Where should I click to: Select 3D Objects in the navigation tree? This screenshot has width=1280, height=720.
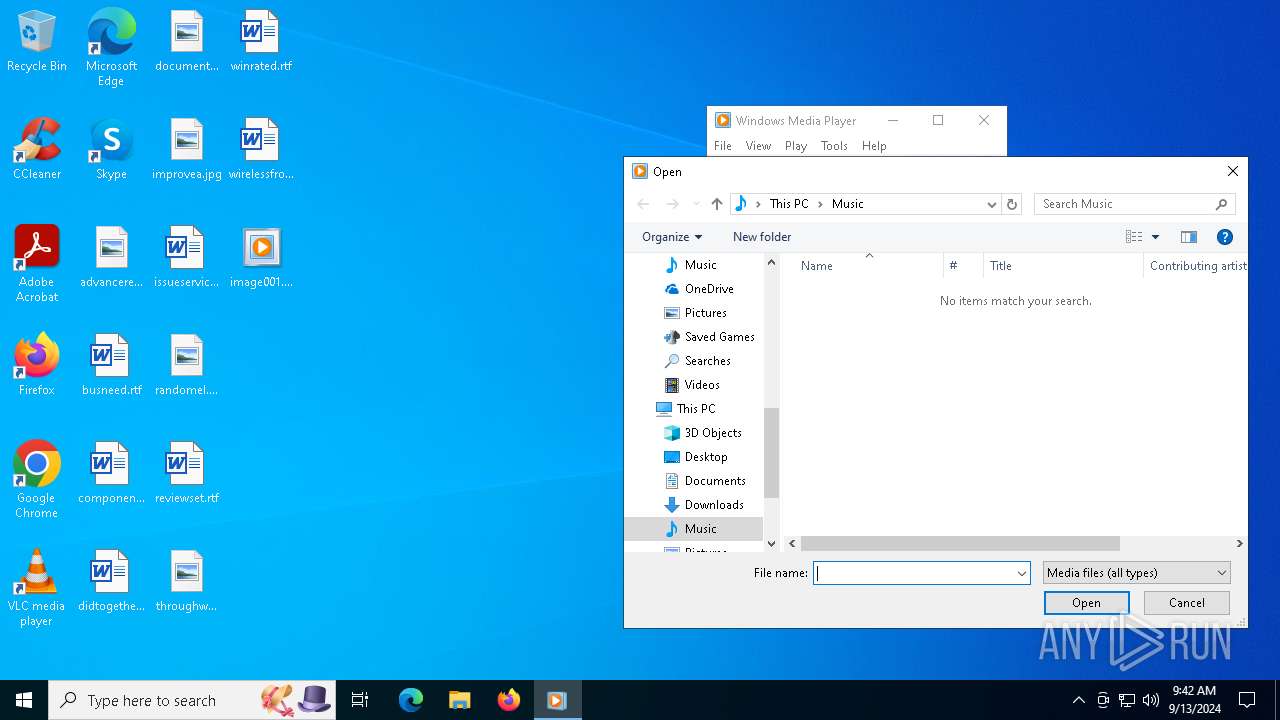coord(713,433)
